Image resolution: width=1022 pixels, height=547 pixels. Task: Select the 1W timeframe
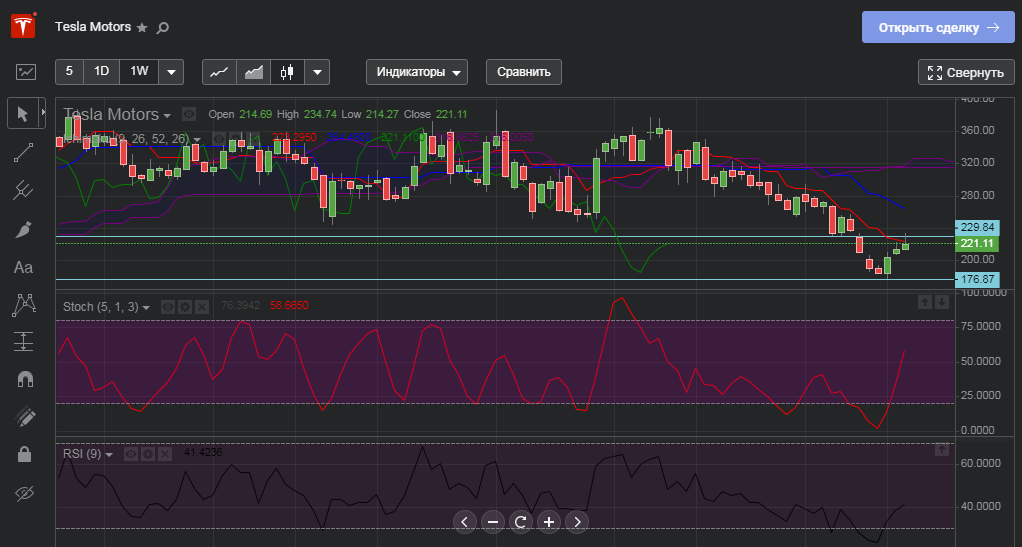click(x=139, y=71)
